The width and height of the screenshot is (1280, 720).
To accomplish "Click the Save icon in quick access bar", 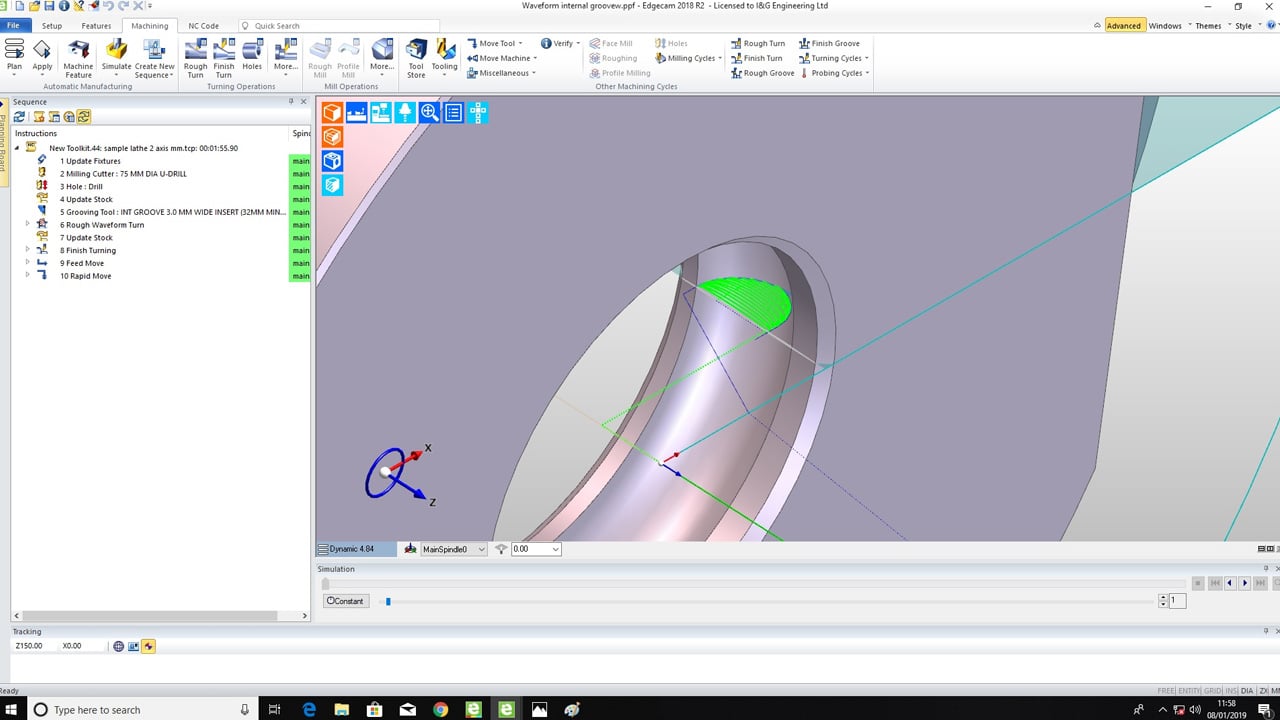I will (49, 6).
